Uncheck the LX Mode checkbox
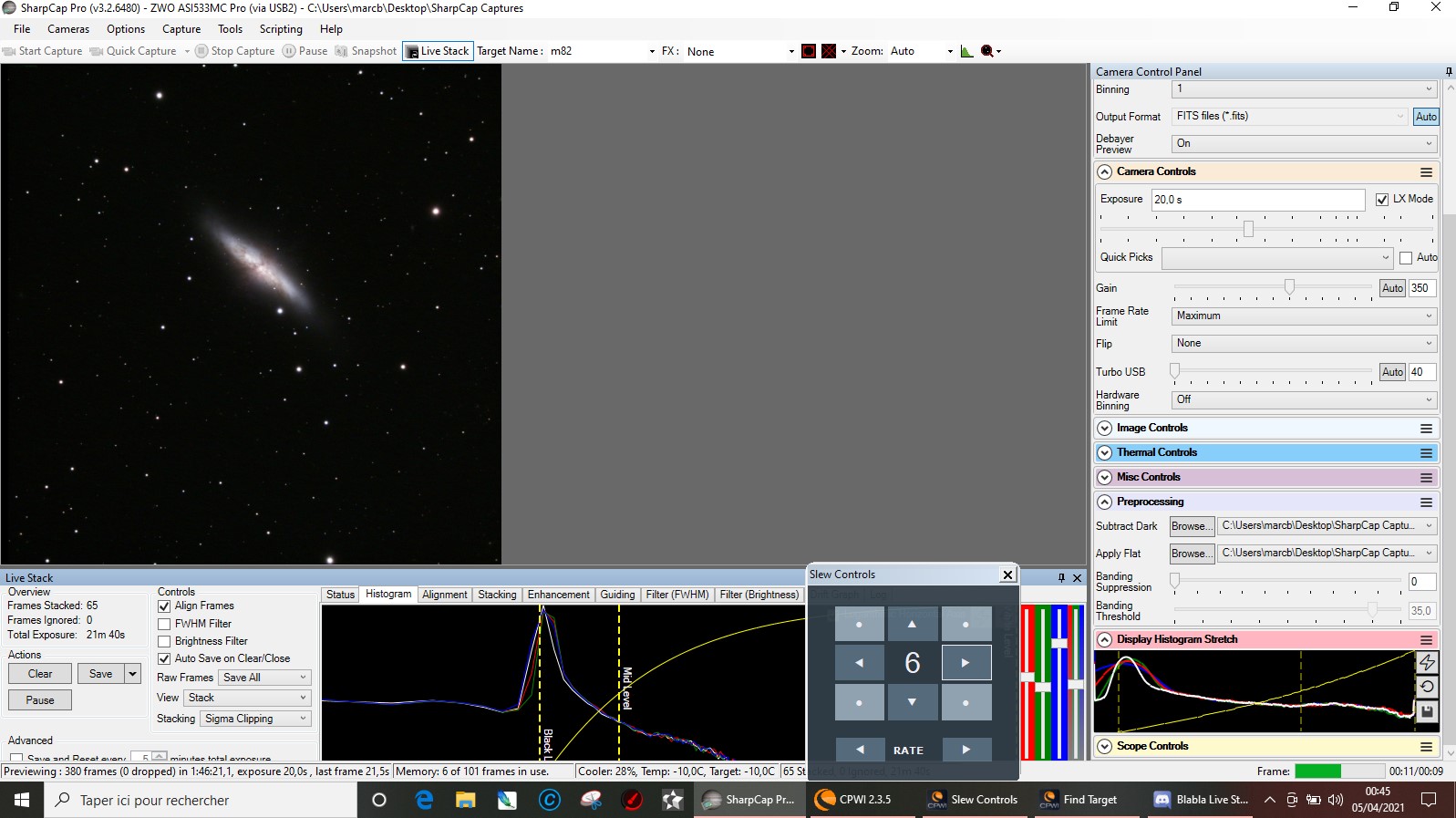This screenshot has width=1456, height=818. point(1382,200)
